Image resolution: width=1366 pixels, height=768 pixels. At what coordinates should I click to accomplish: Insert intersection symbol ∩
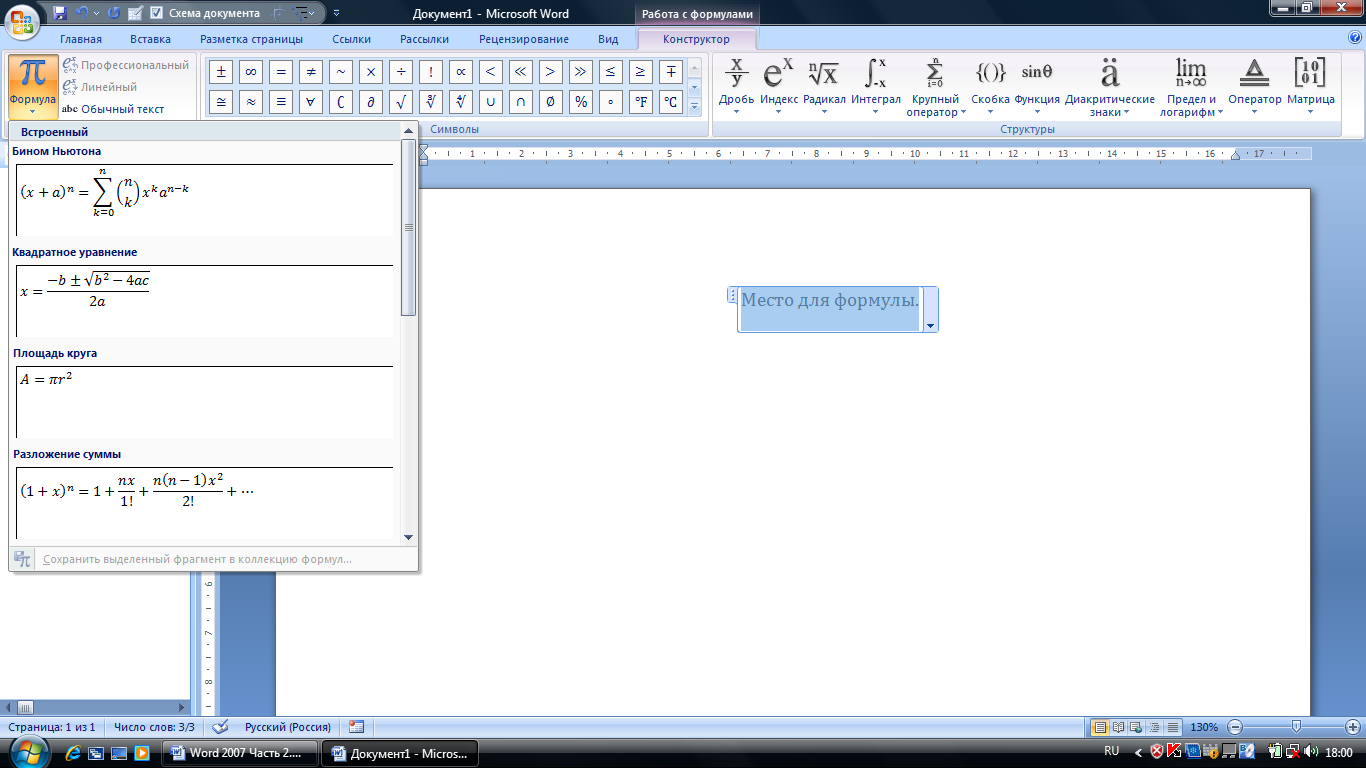521,101
